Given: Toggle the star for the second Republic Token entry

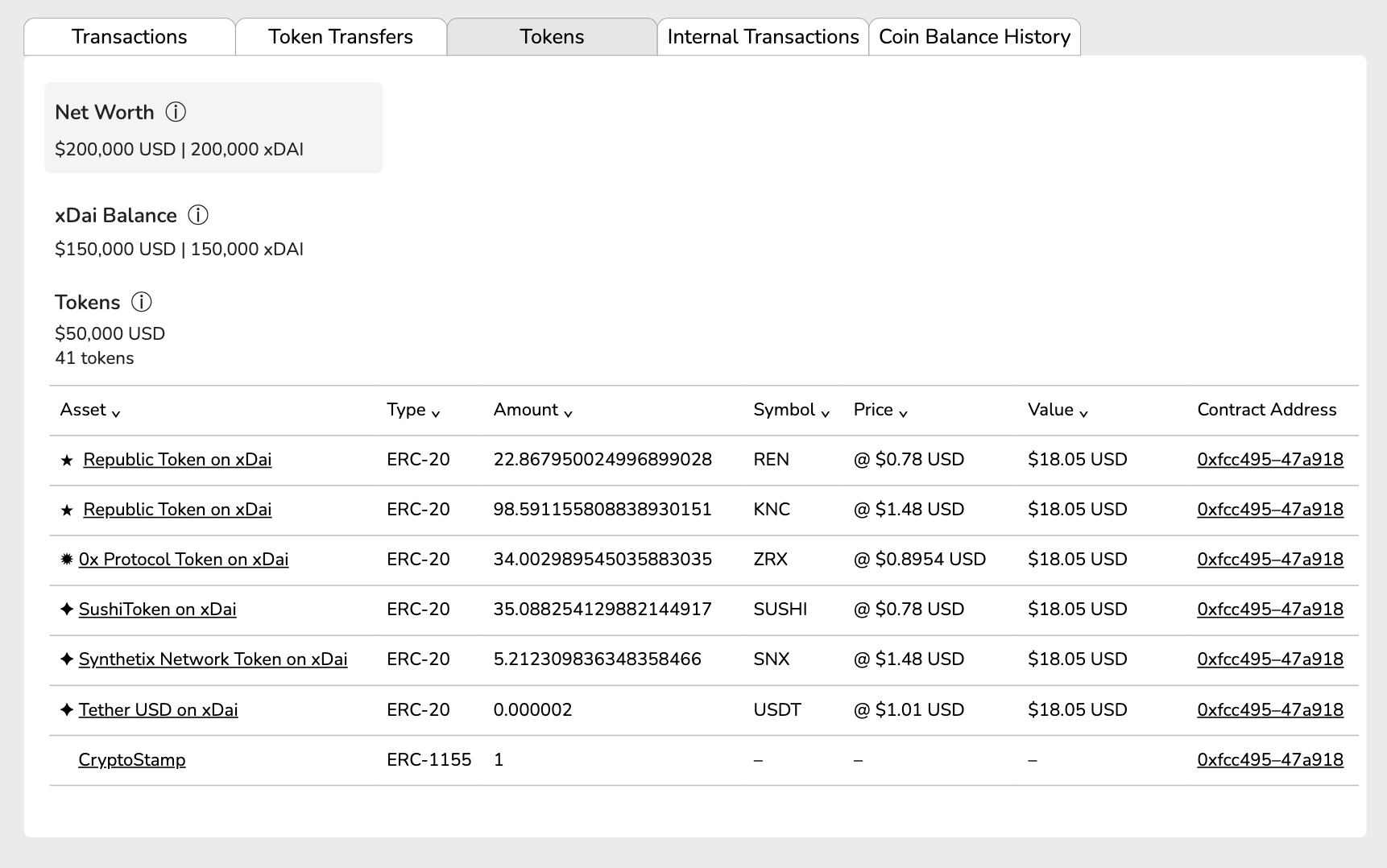Looking at the screenshot, I should tap(66, 510).
